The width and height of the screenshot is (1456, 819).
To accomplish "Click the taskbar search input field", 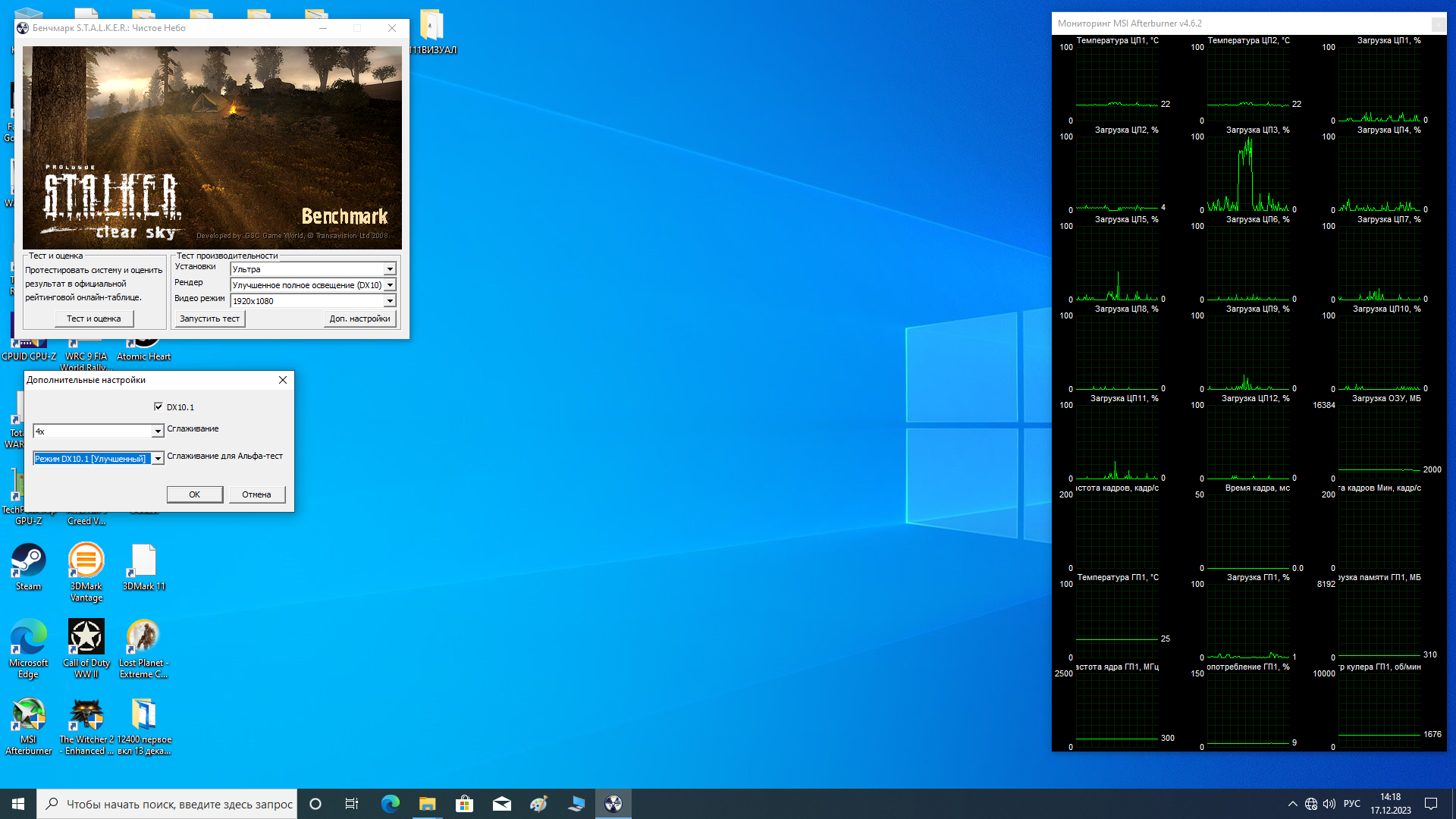I will 178,804.
